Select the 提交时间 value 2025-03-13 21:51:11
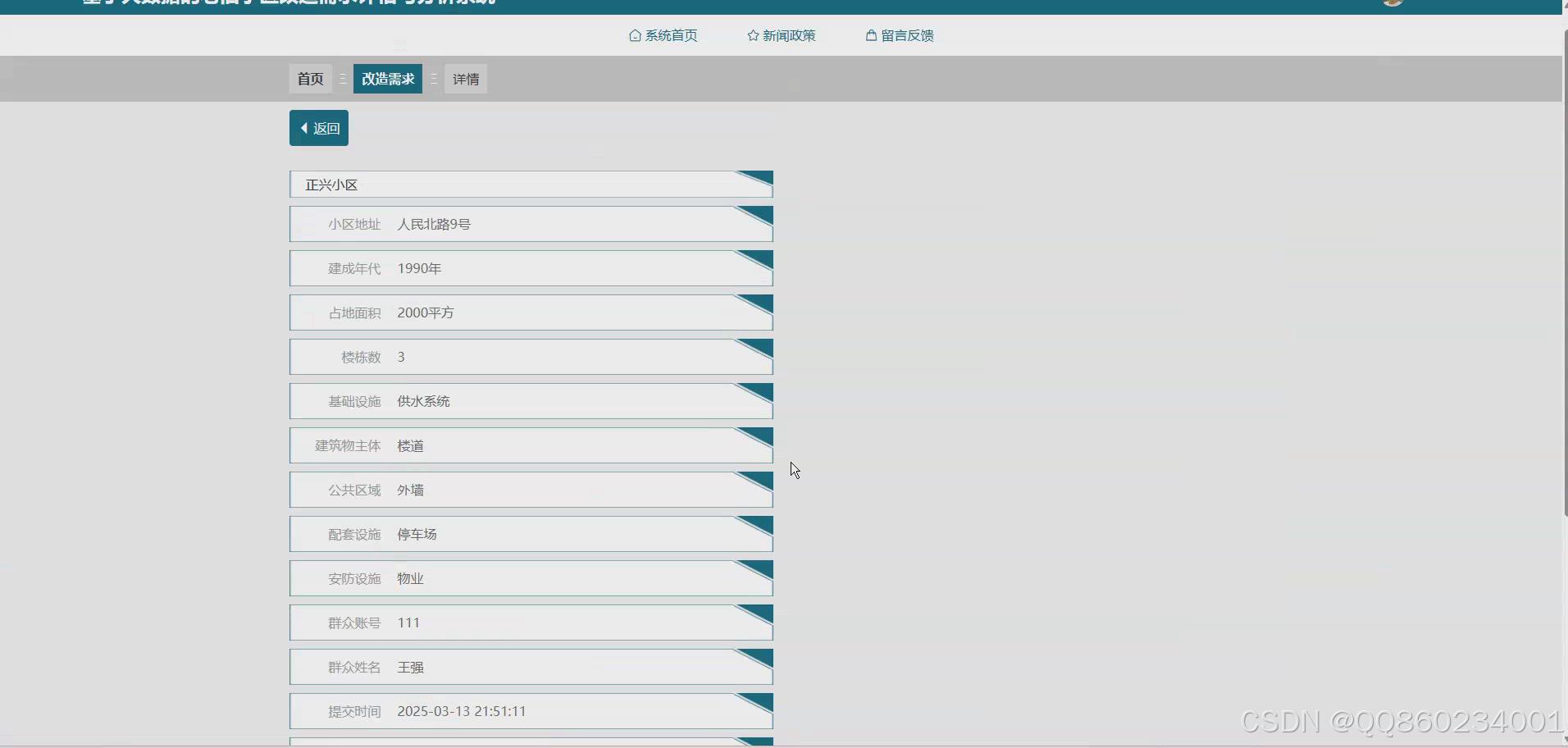 [x=462, y=711]
